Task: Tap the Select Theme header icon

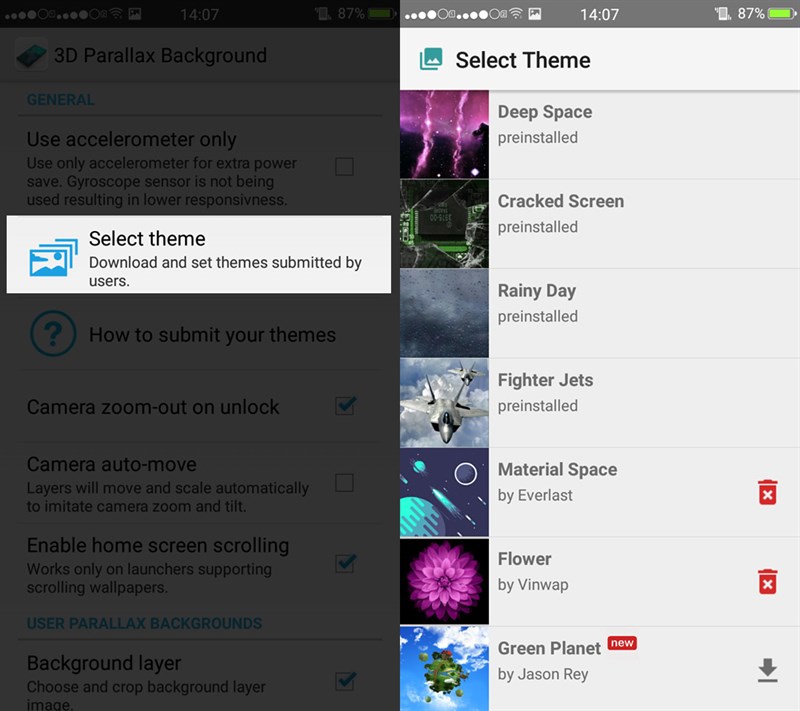Action: (x=431, y=60)
